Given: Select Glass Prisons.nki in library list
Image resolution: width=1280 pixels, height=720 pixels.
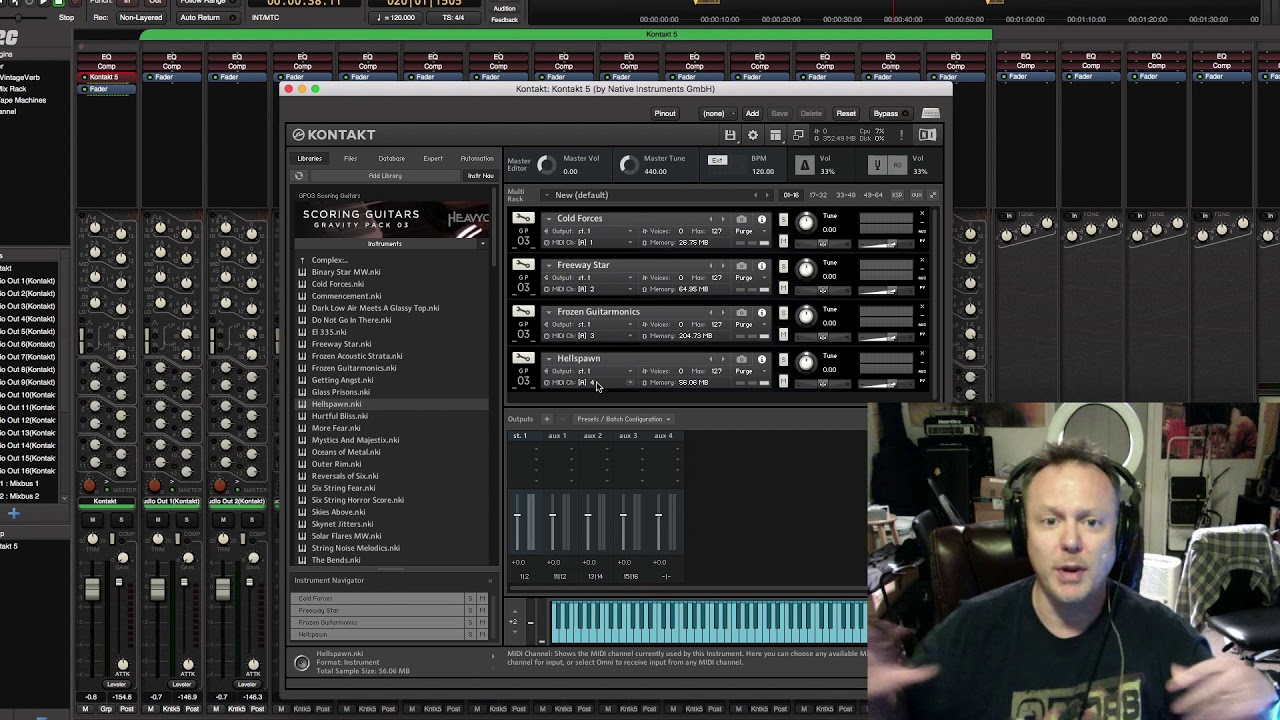Looking at the screenshot, I should (340, 392).
